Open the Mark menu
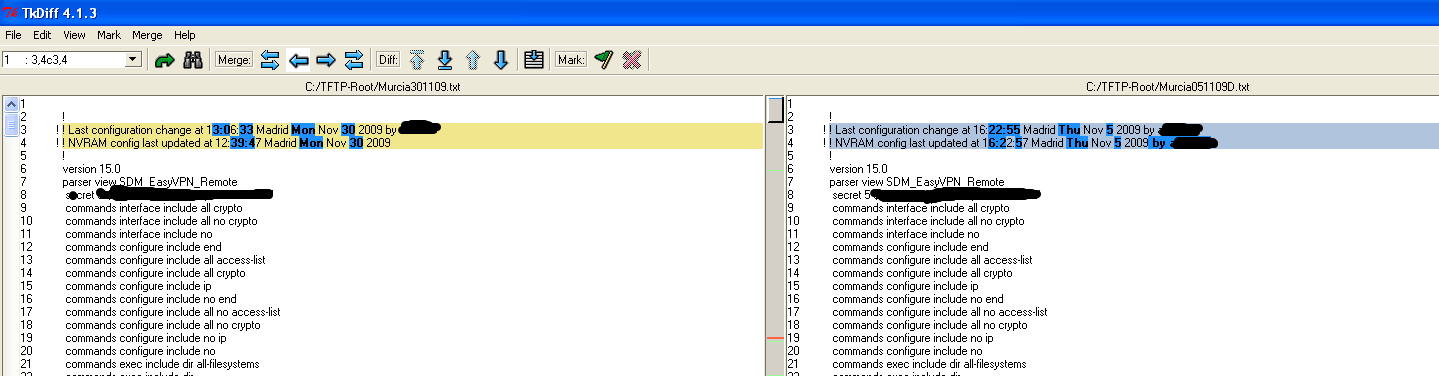The image size is (1439, 376). (x=109, y=35)
